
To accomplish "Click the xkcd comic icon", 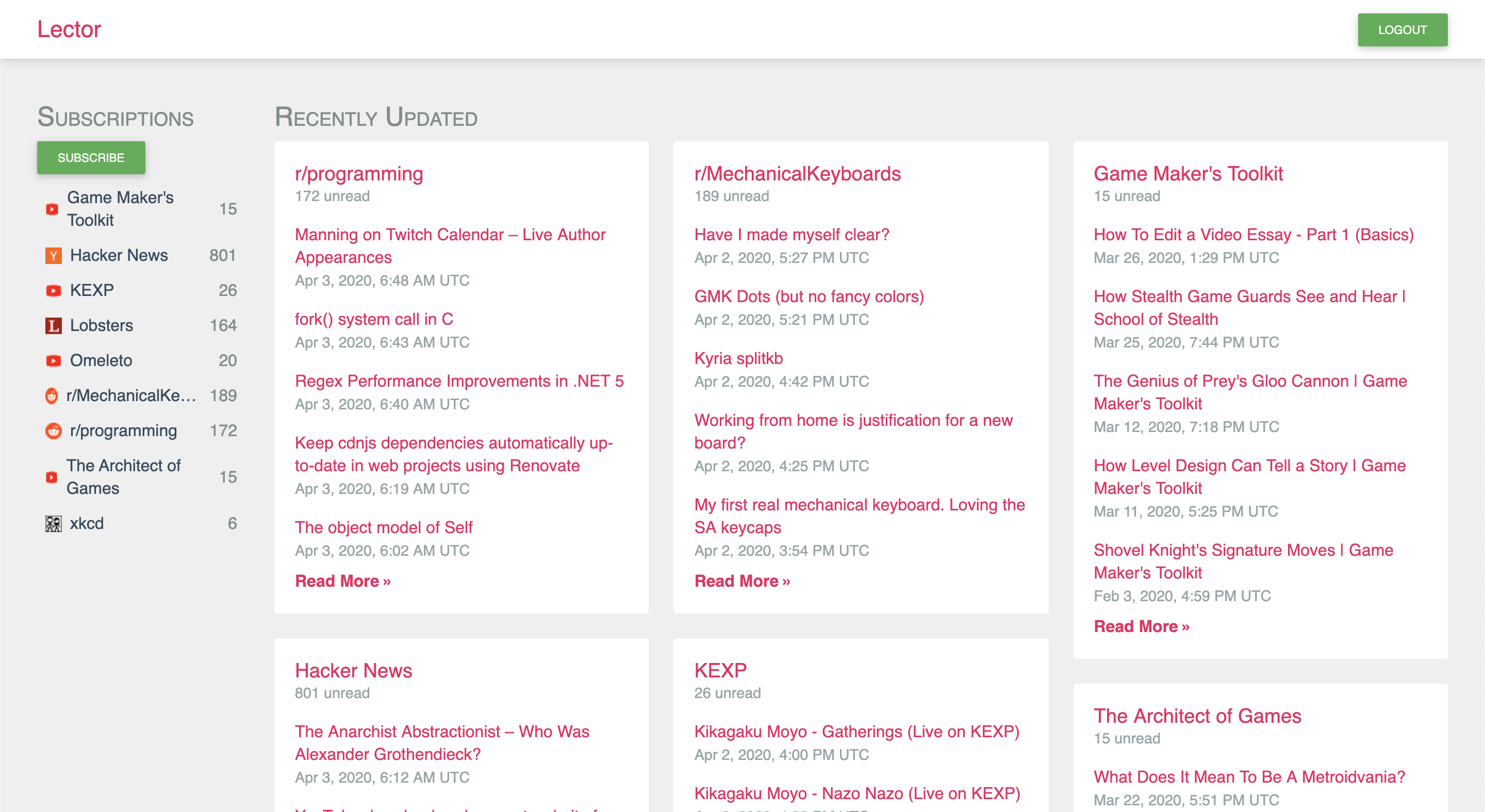I will point(53,524).
